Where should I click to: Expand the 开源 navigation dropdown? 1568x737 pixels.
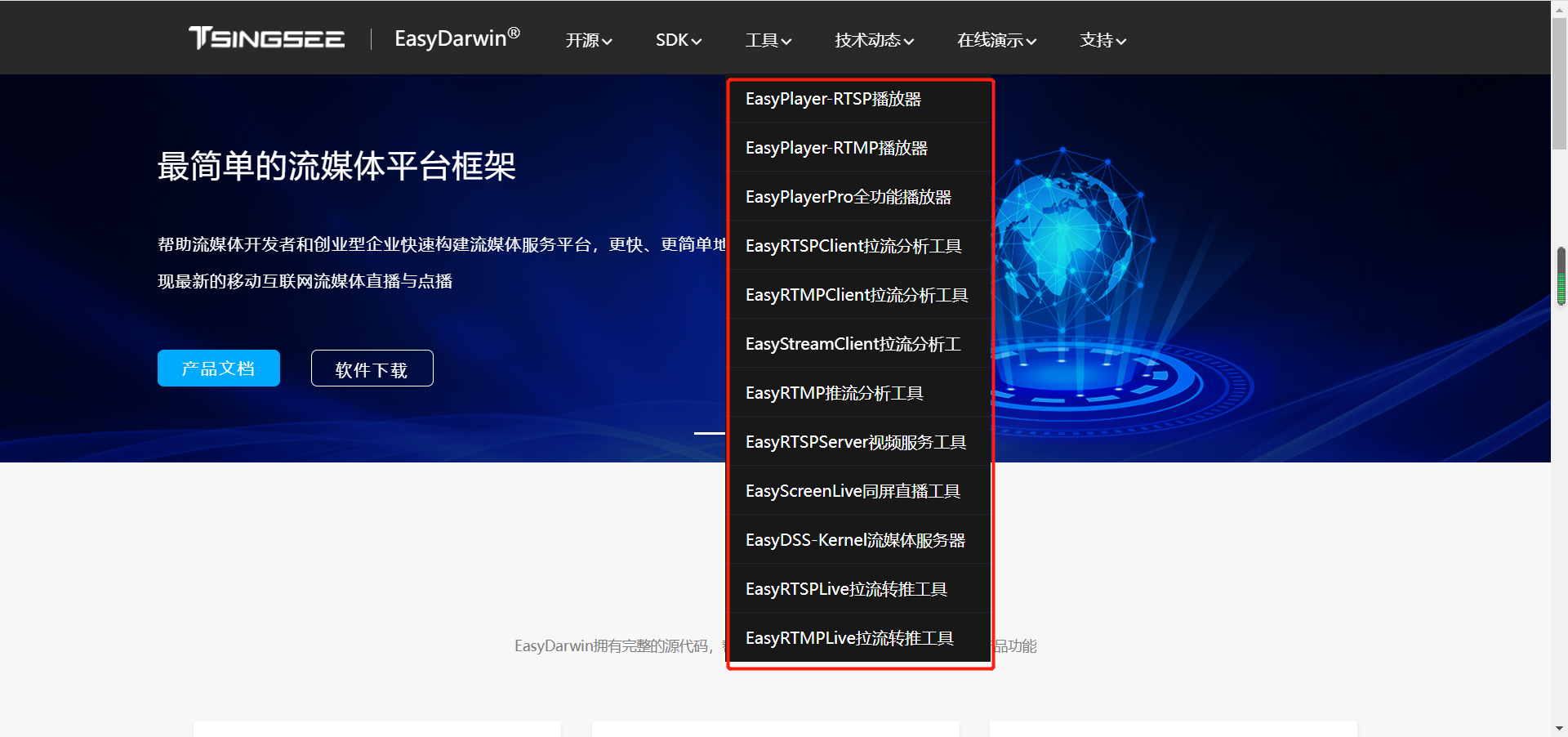(x=588, y=40)
